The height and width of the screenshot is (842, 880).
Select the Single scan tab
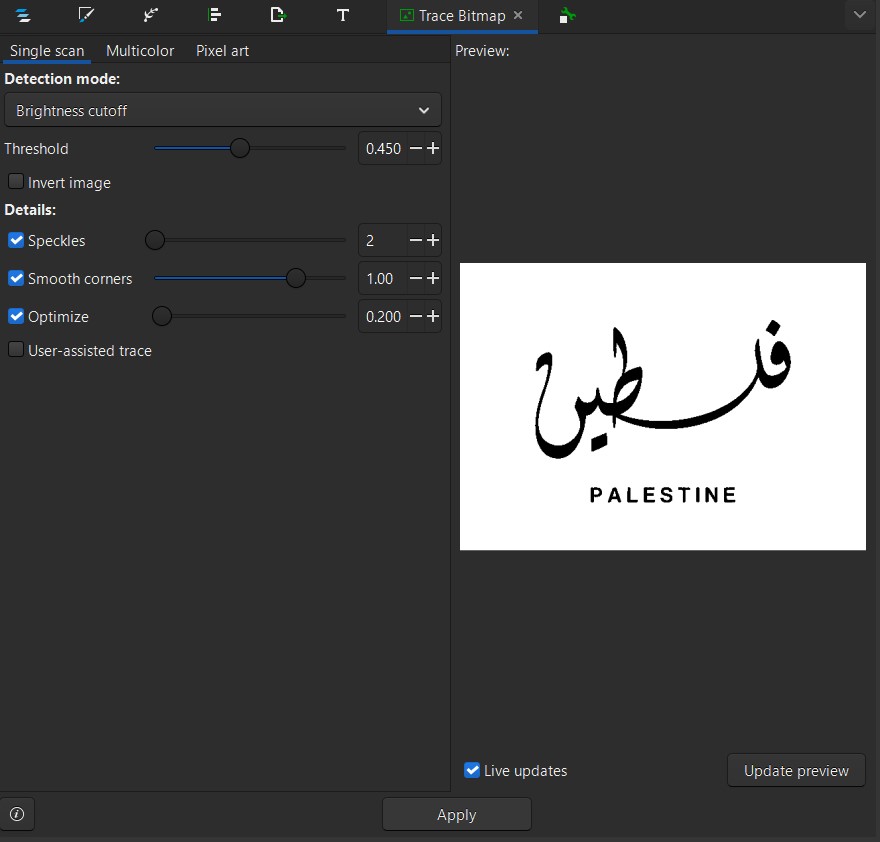tap(47, 51)
